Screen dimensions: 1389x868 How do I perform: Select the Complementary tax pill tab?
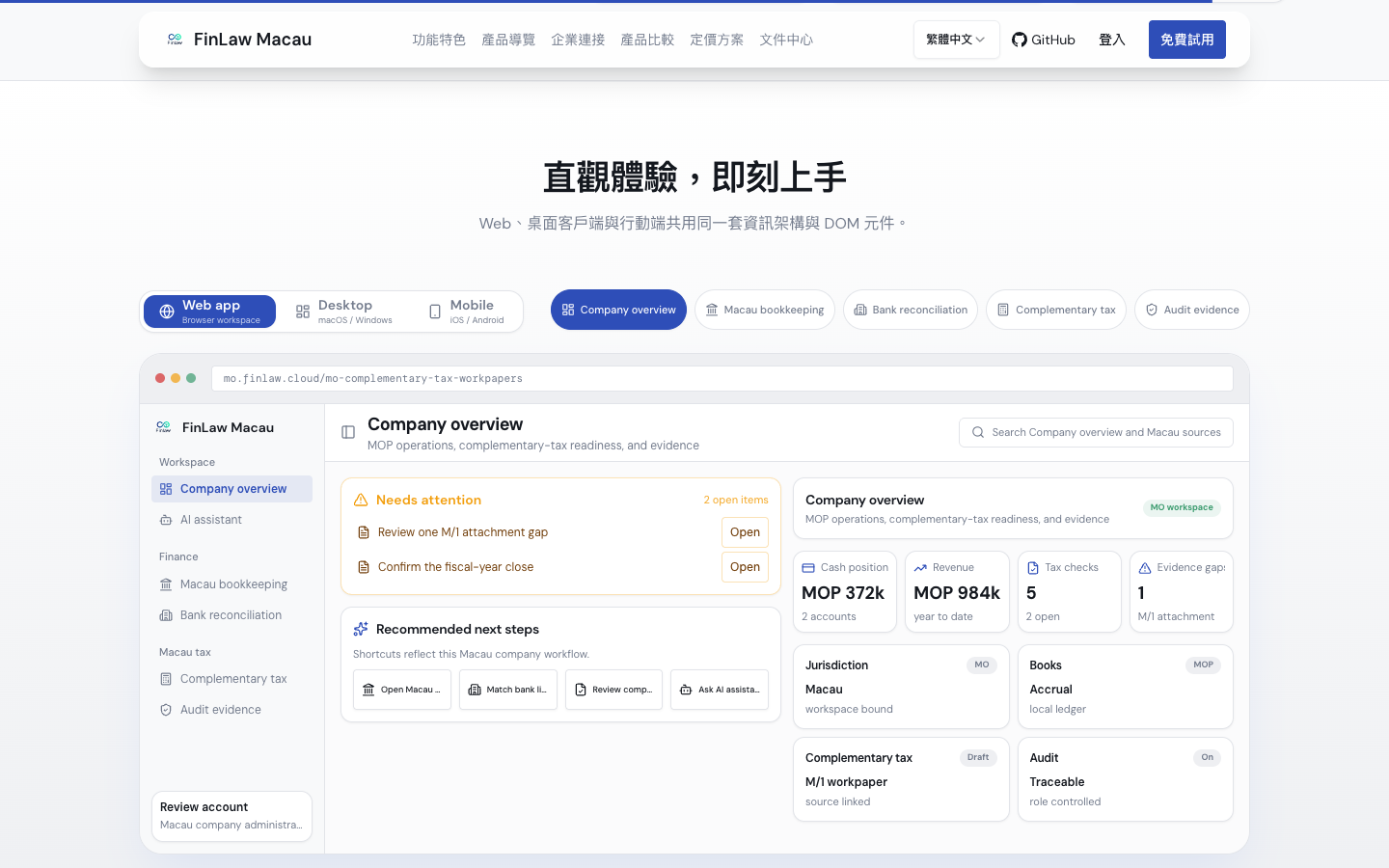click(1056, 310)
